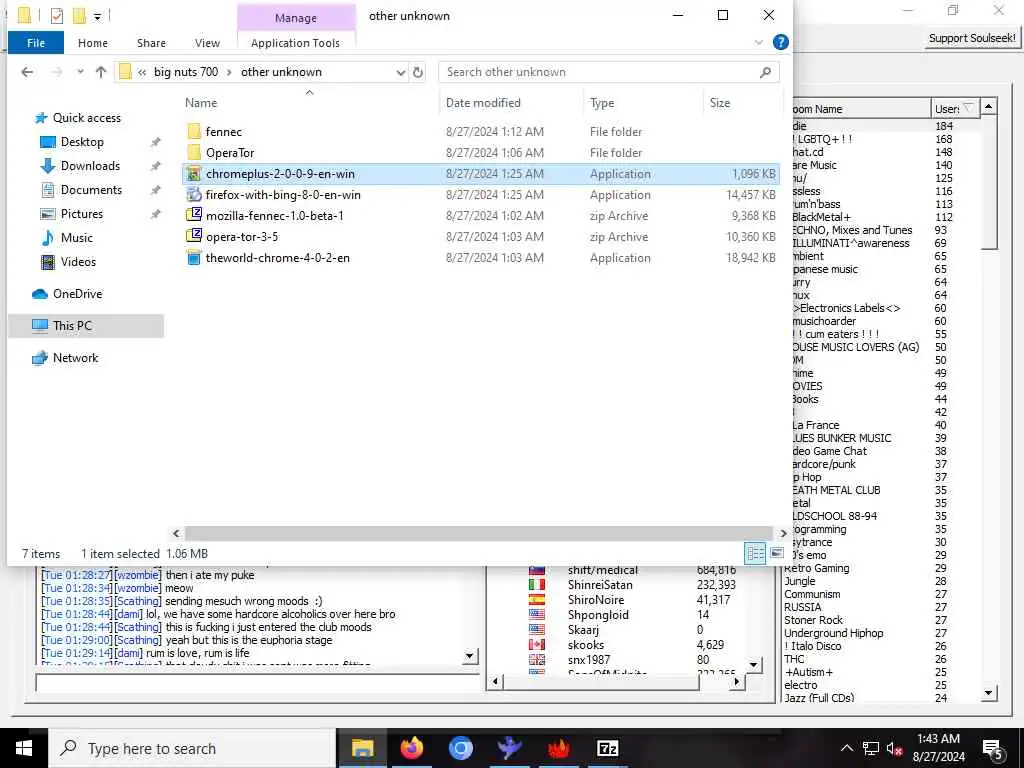Open Quick Access Toolbar customize dropdown
Viewport: 1024px width, 768px height.
tap(97, 16)
